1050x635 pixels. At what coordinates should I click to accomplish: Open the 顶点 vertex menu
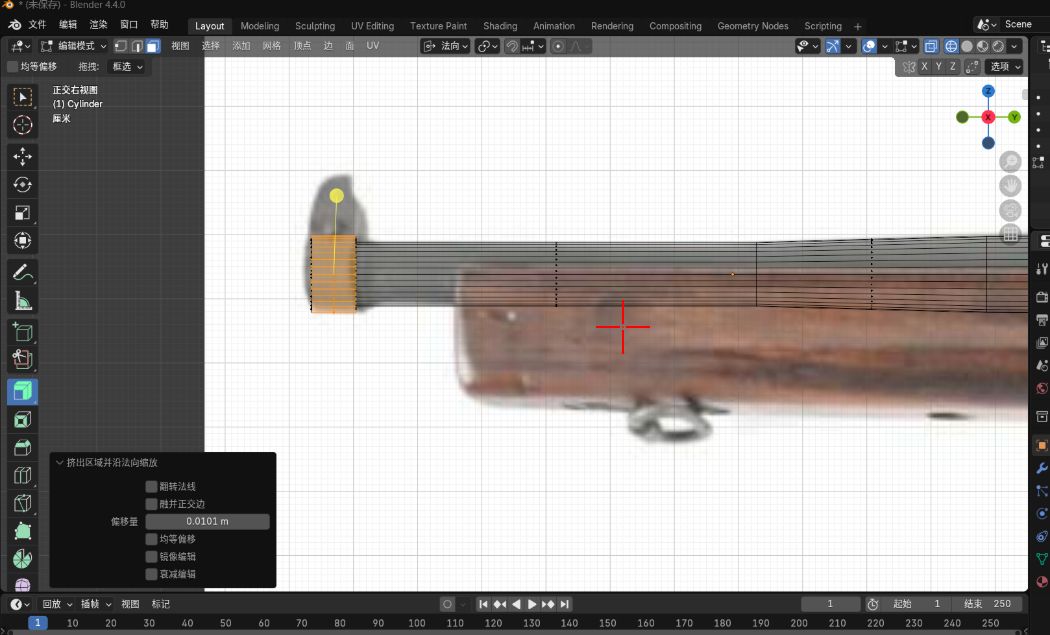tap(302, 46)
